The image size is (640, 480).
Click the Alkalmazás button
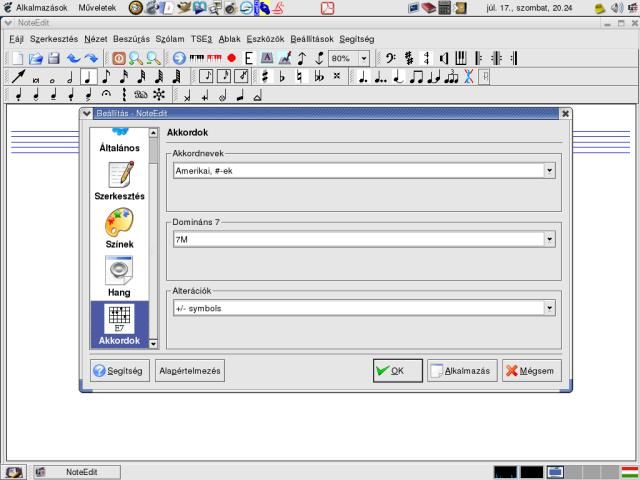click(461, 371)
